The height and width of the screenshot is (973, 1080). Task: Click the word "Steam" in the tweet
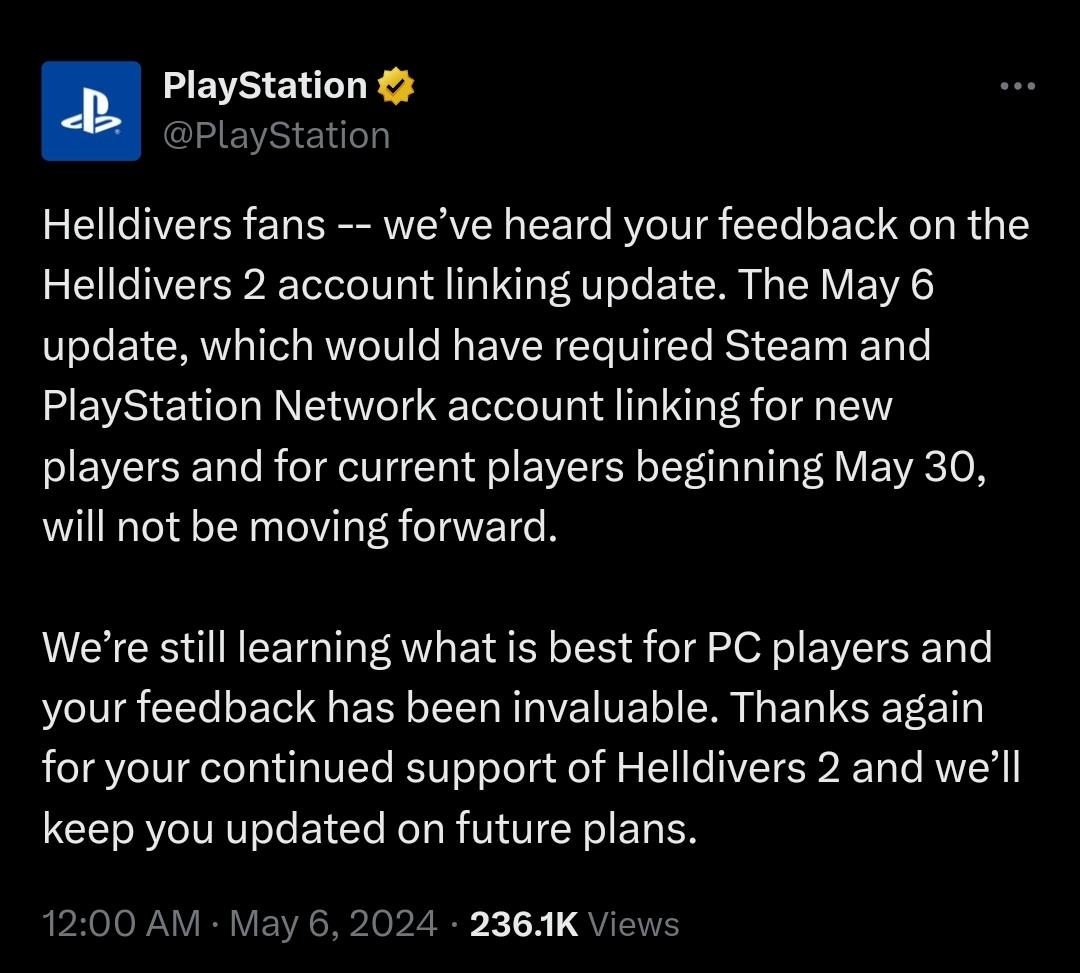coord(785,346)
